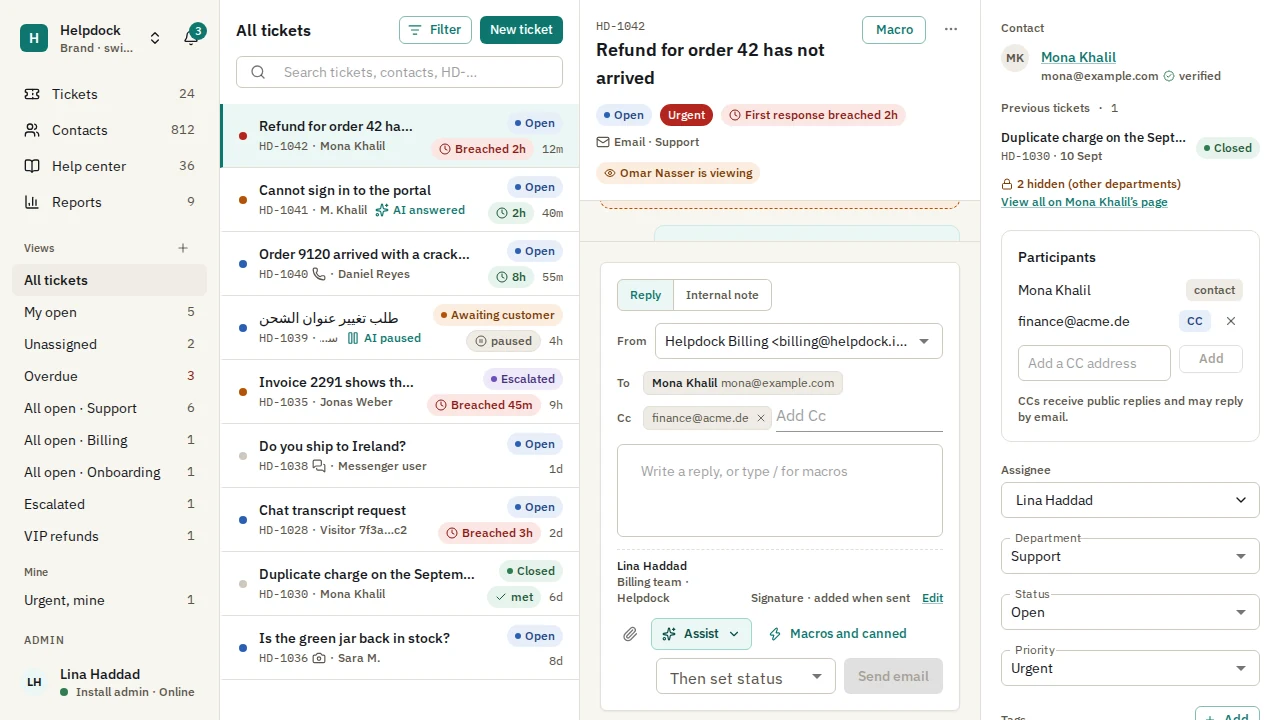1280x720 pixels.
Task: Go to Help center
Action: coord(109,166)
